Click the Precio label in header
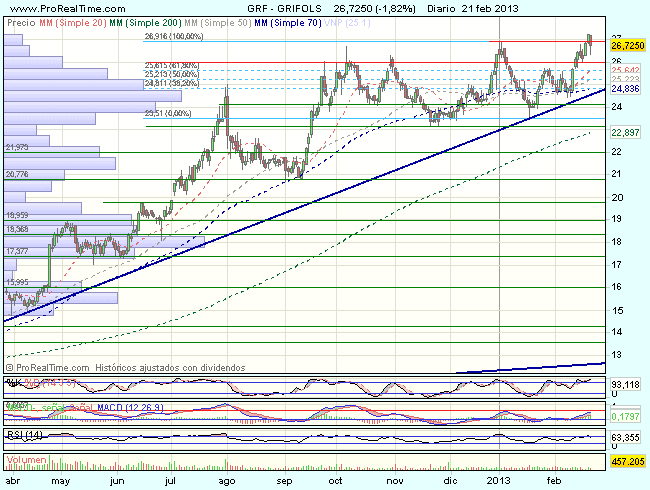This screenshot has height=490, width=650. [18, 21]
